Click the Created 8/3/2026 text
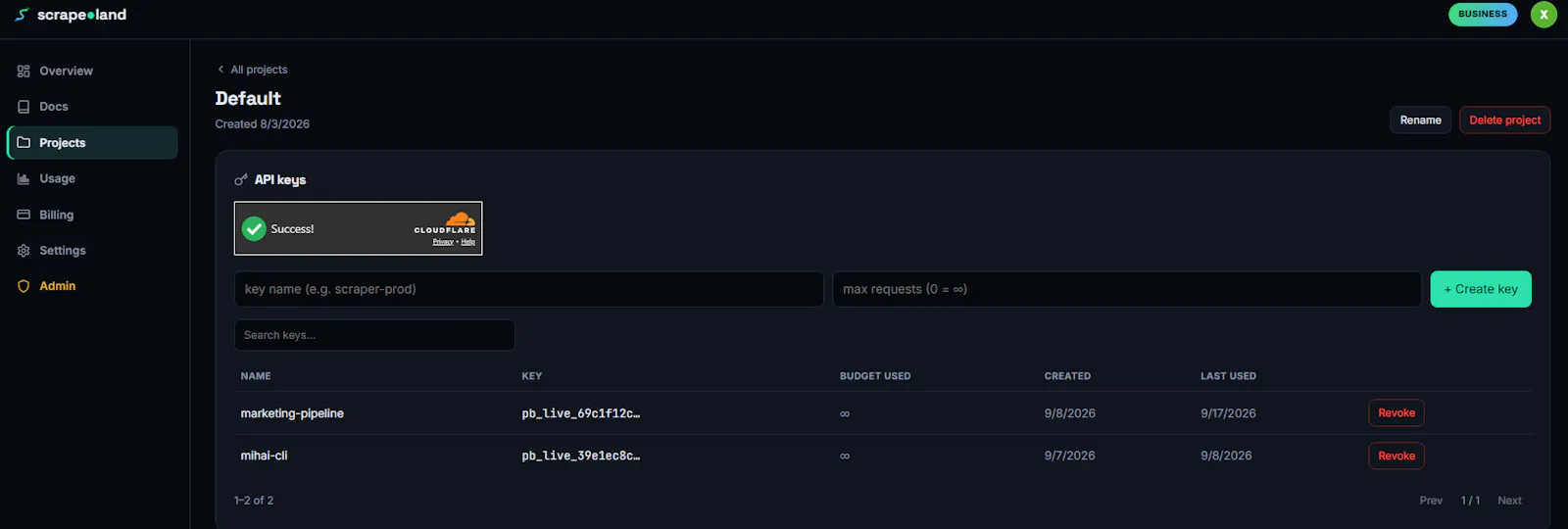 tap(263, 124)
